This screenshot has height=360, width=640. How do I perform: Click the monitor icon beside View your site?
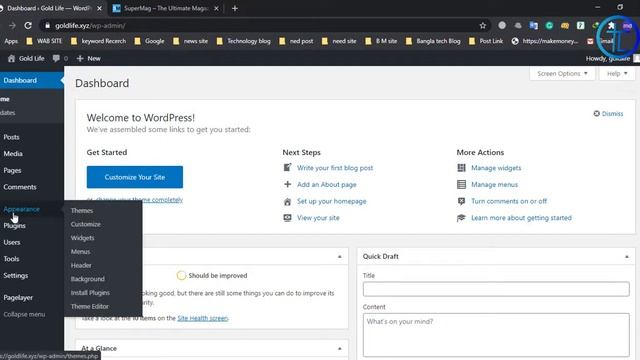(287, 218)
